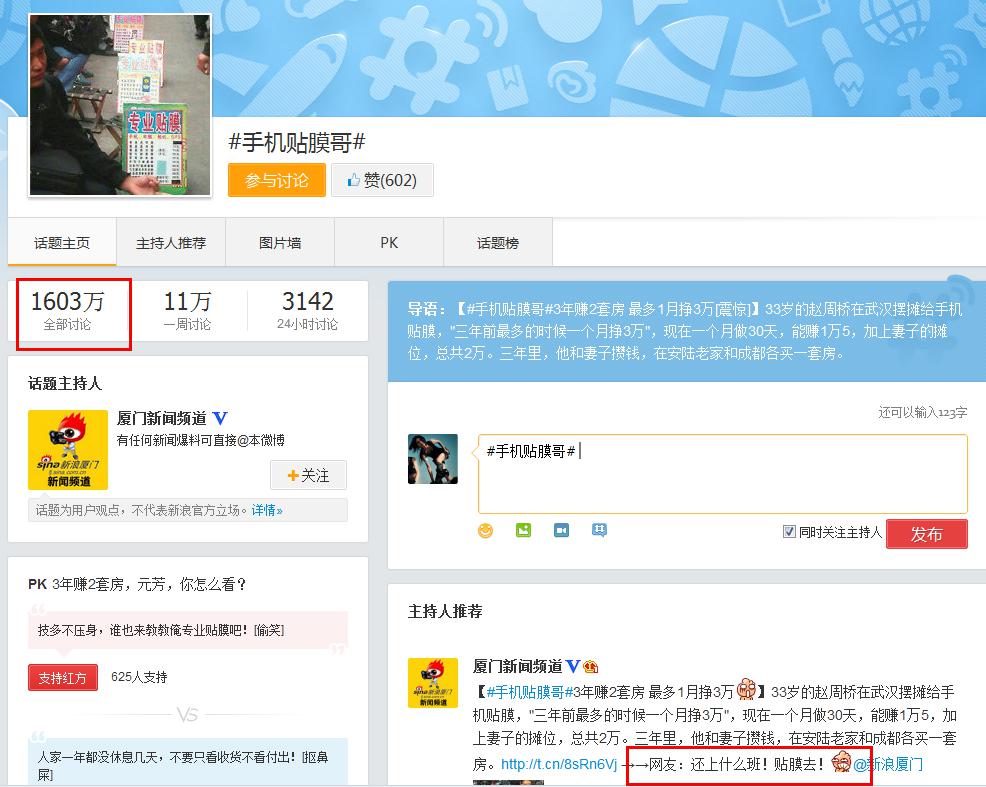
Task: Click inside the post text input box
Action: click(722, 480)
